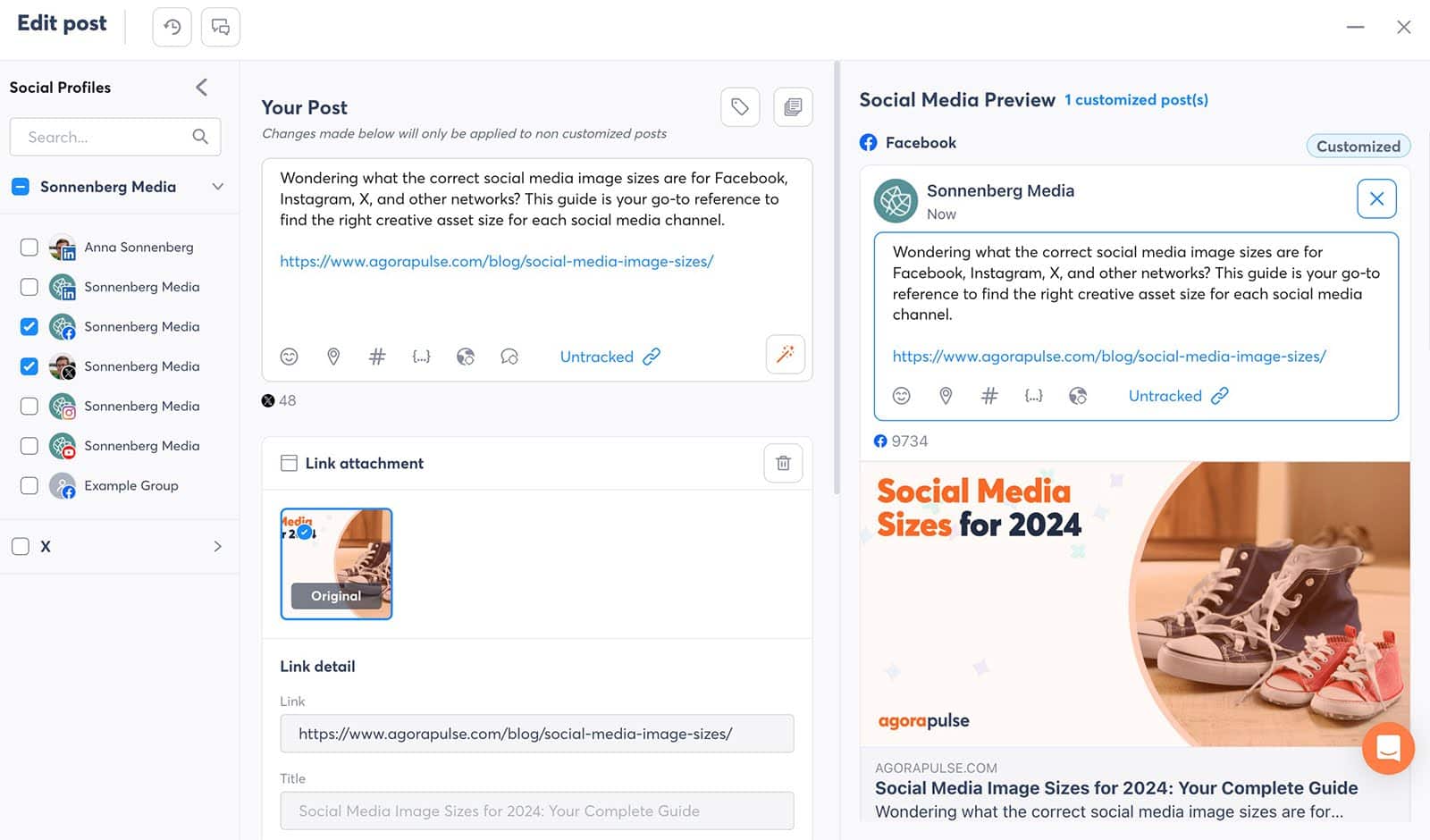The image size is (1430, 840).
Task: Add a location using the pin icon
Action: 332,356
